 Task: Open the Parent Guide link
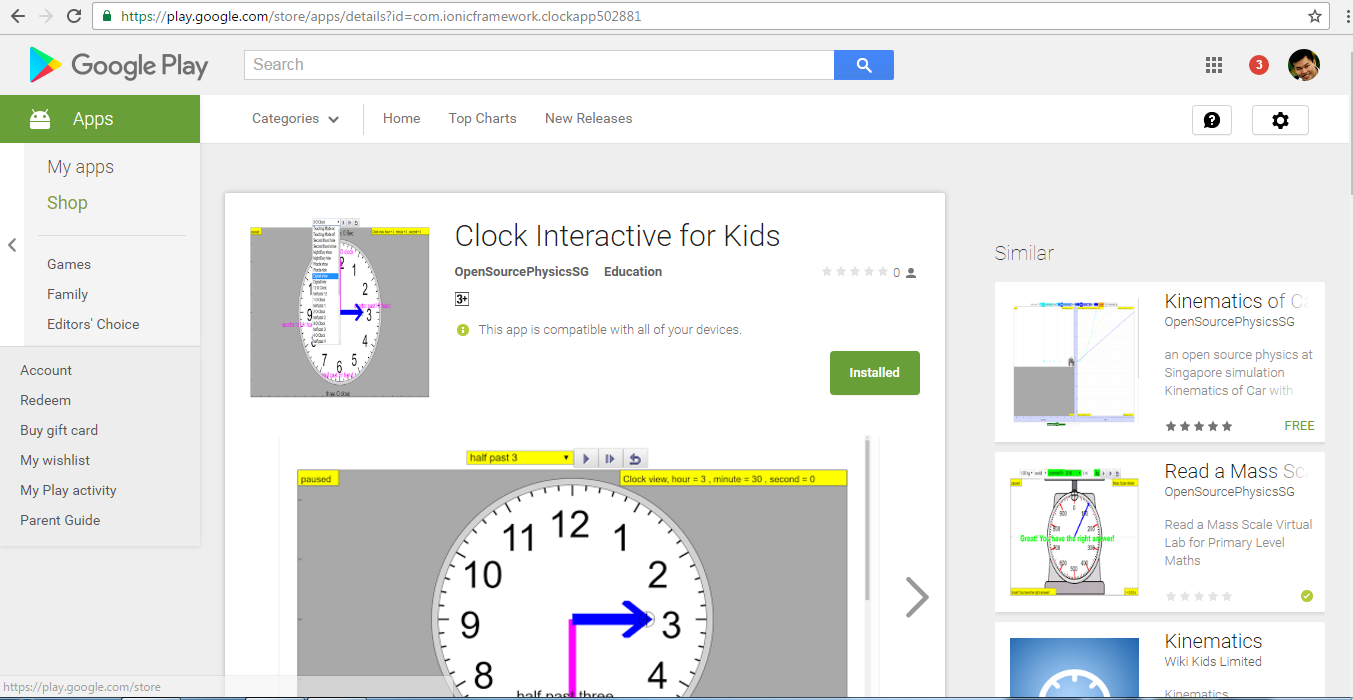coord(60,520)
